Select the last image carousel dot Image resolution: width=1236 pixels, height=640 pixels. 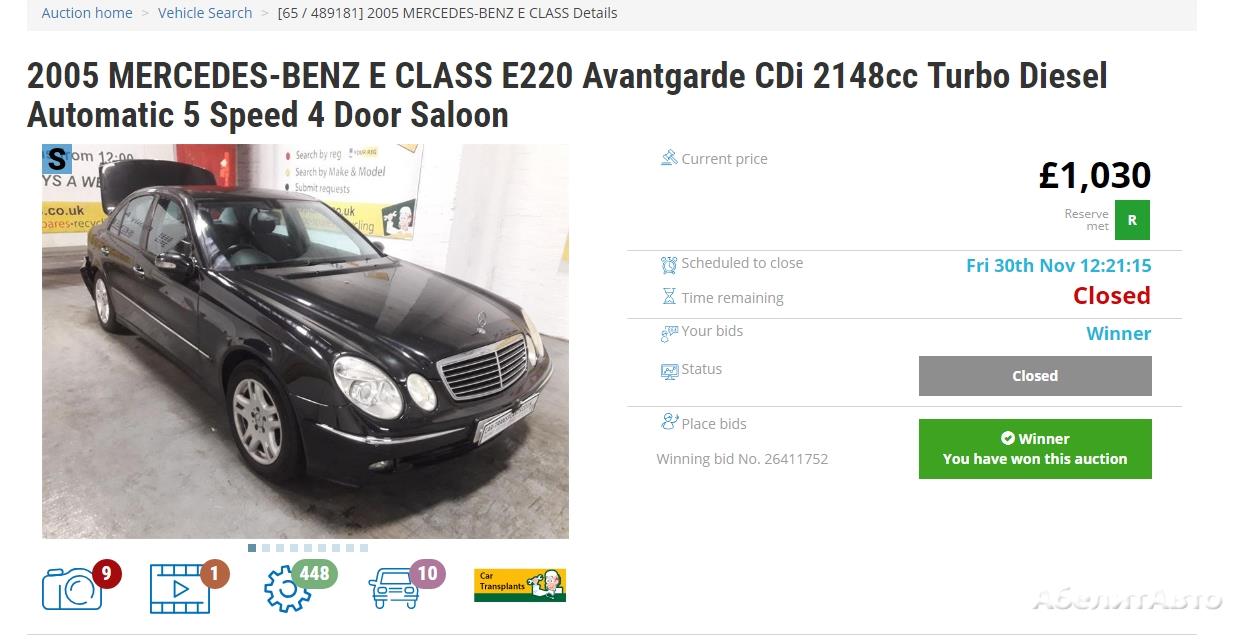click(364, 548)
